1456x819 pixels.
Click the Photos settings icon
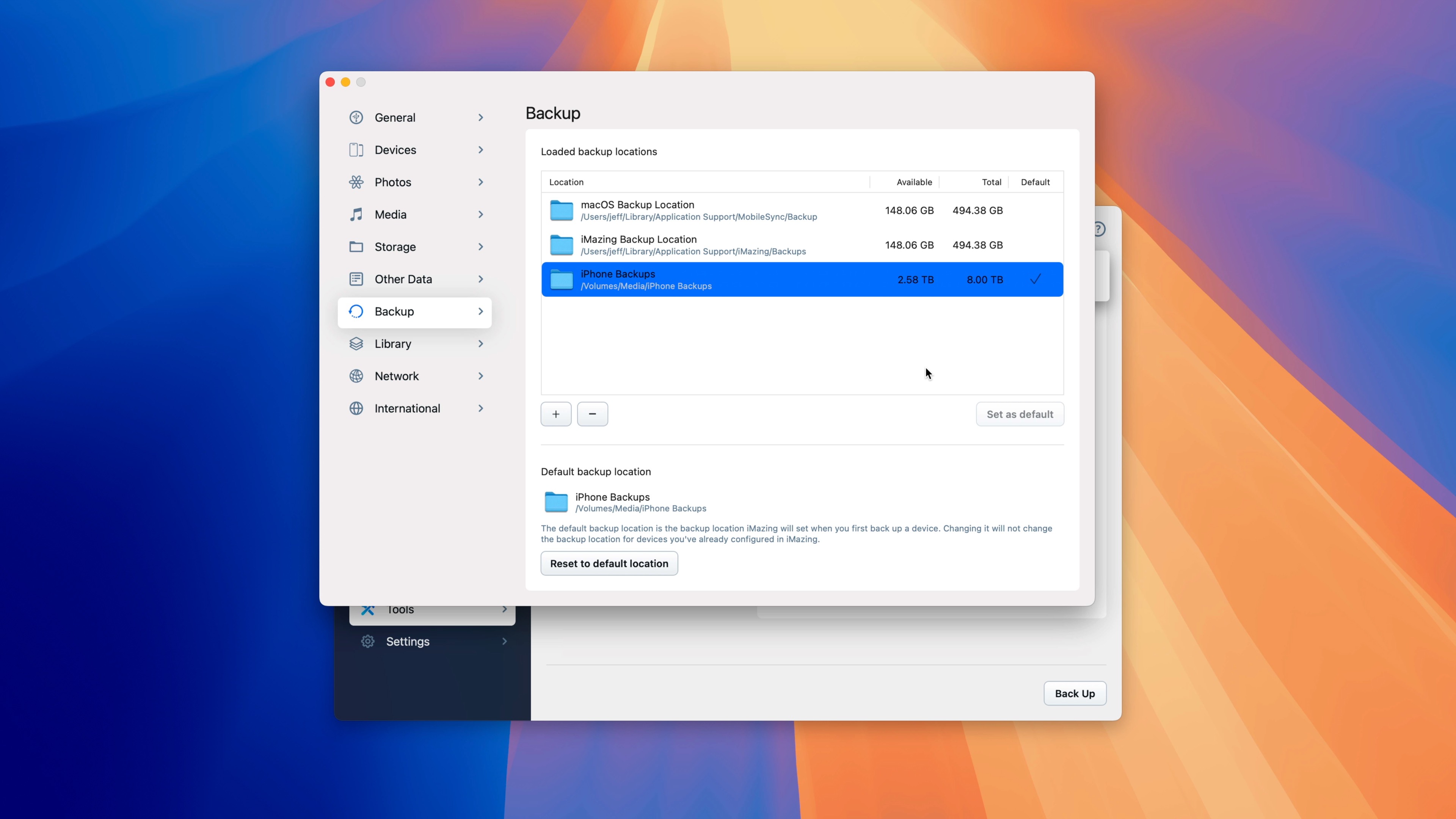(357, 182)
